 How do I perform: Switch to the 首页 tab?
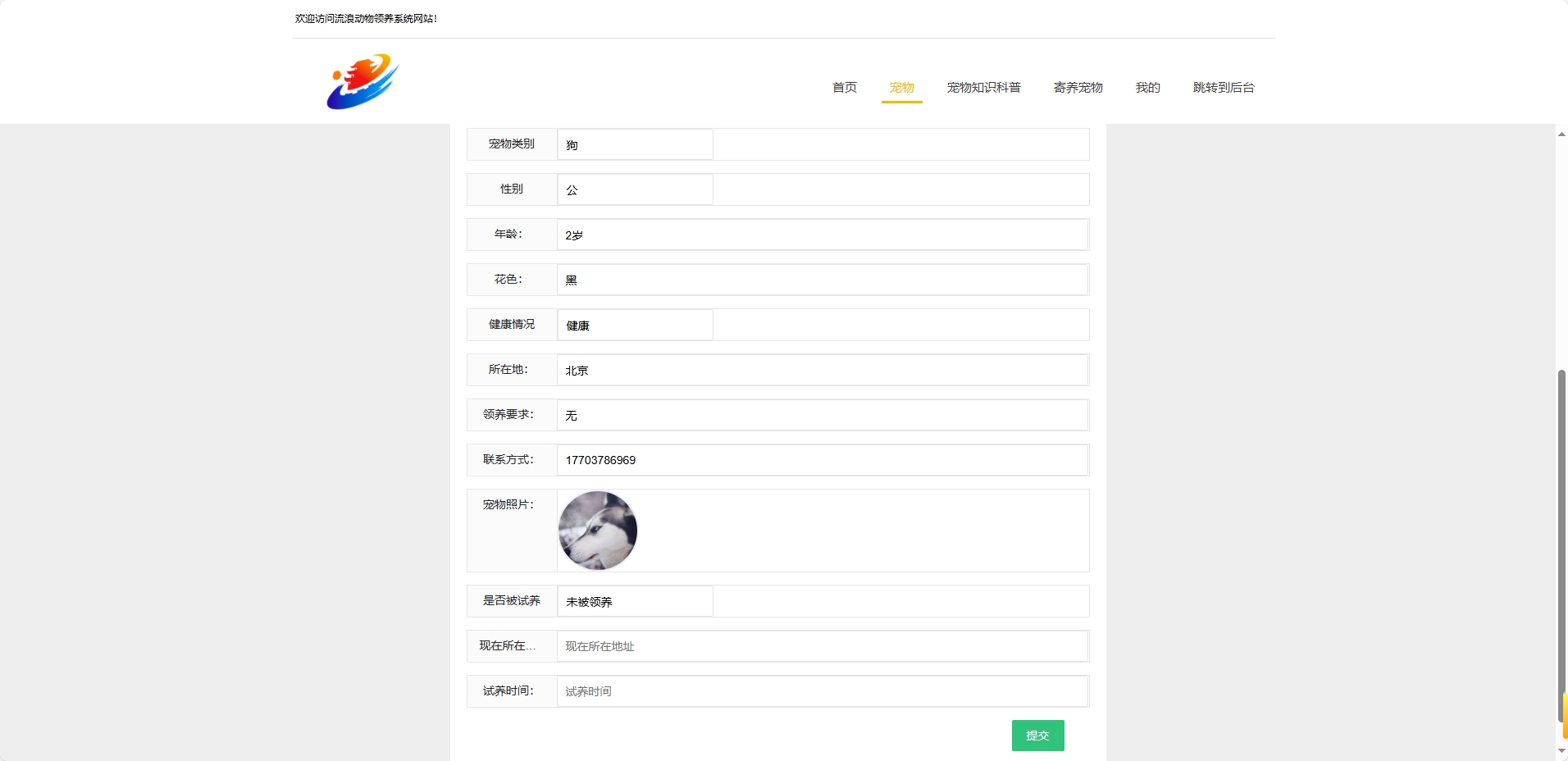pos(843,88)
